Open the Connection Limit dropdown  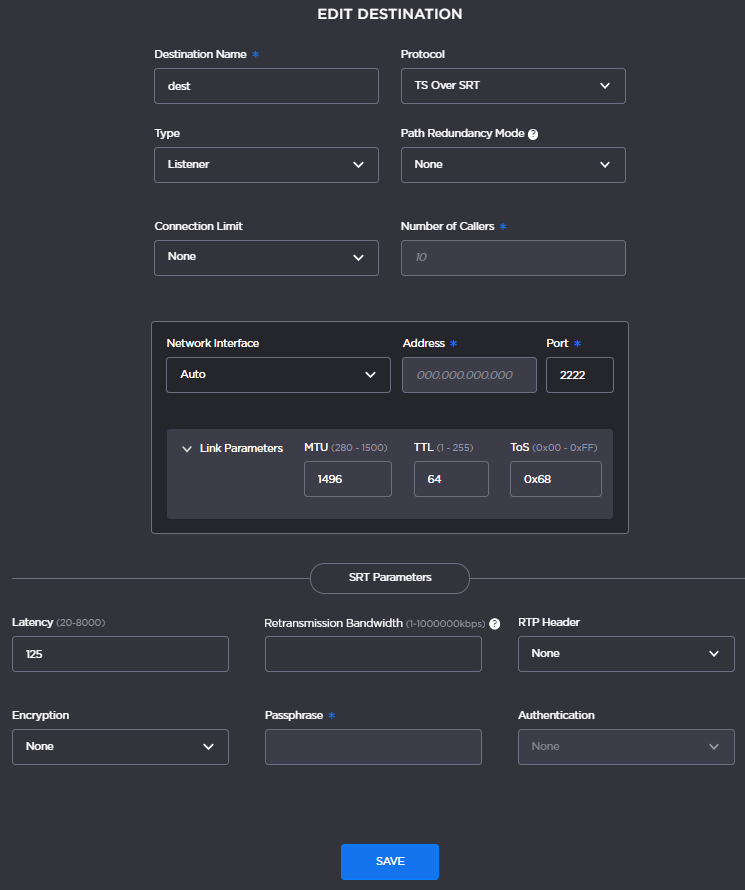click(x=266, y=257)
